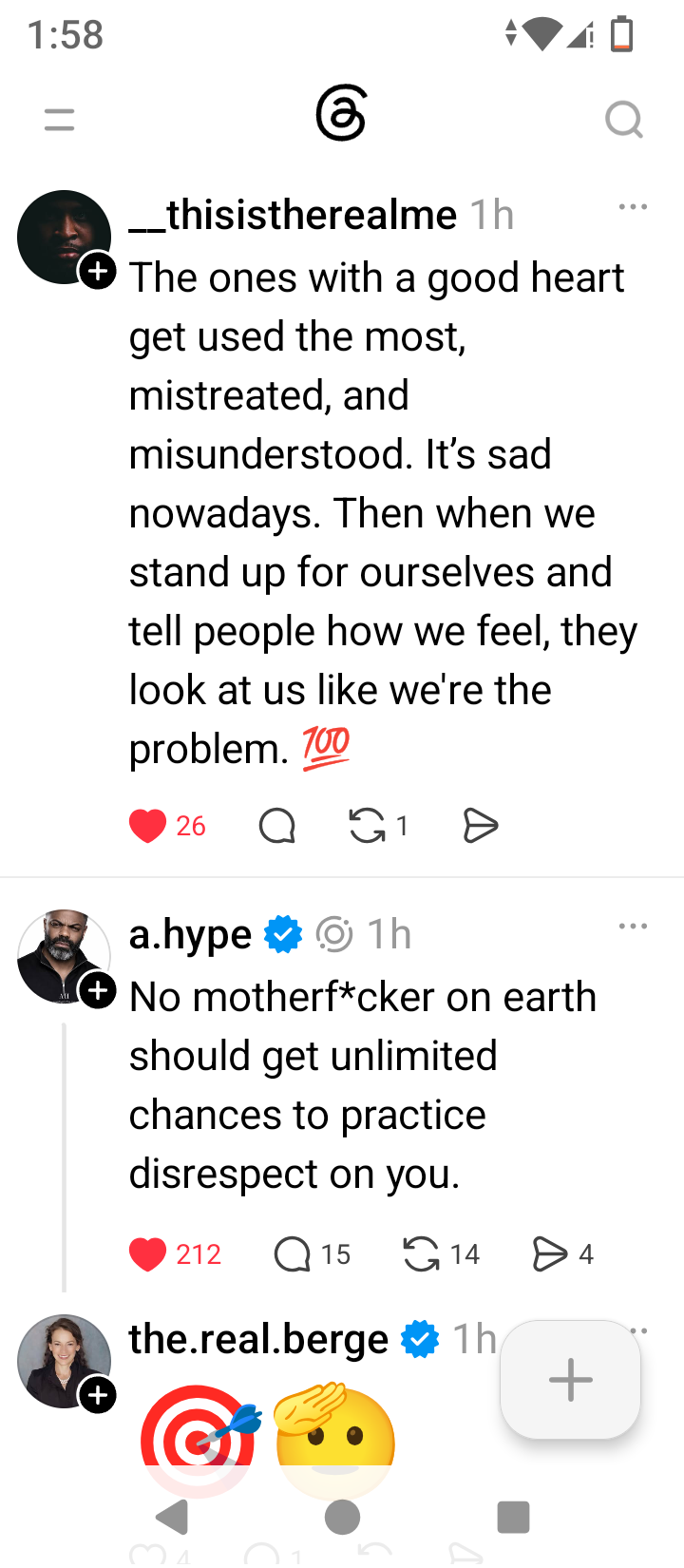This screenshot has height=1568, width=684.
Task: Open the search magnifier icon
Action: pyautogui.click(x=624, y=120)
